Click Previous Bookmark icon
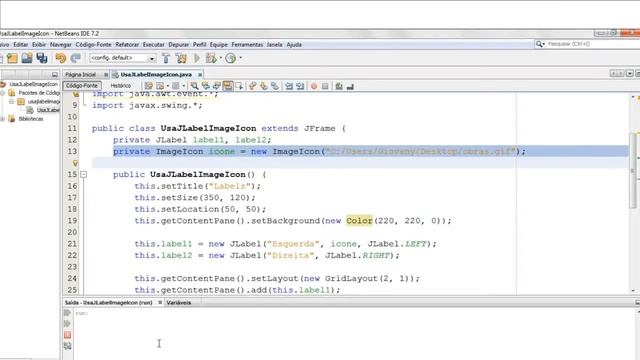 click(253, 86)
